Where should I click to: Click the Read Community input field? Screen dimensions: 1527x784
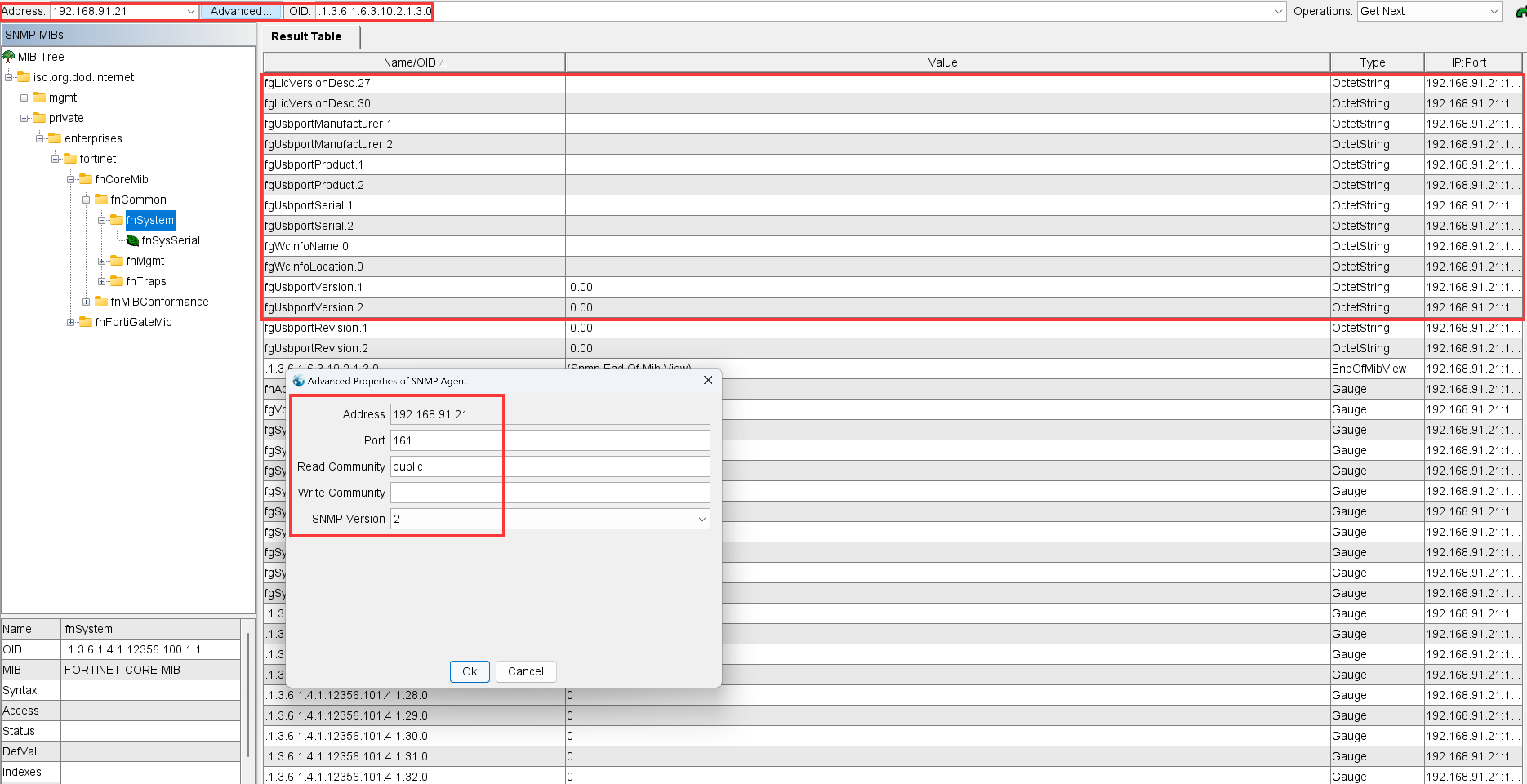(550, 466)
